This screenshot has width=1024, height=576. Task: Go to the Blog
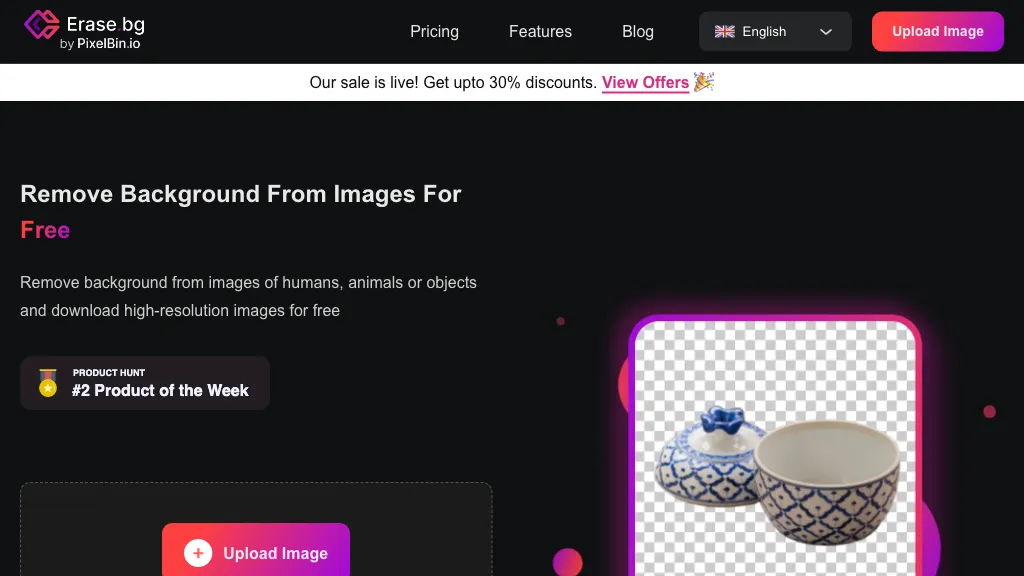637,31
